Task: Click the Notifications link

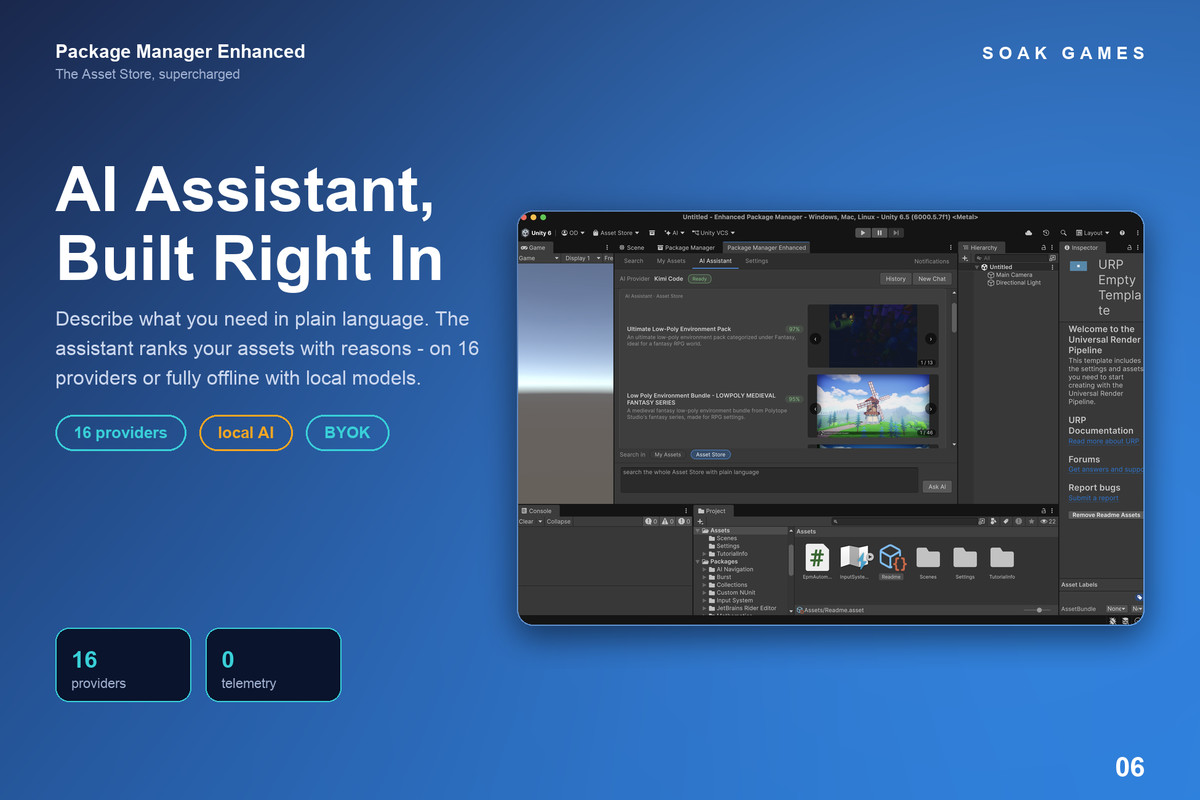Action: pos(931,261)
